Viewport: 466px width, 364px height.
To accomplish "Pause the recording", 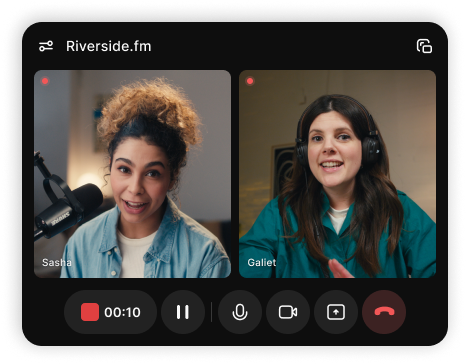I will point(183,312).
